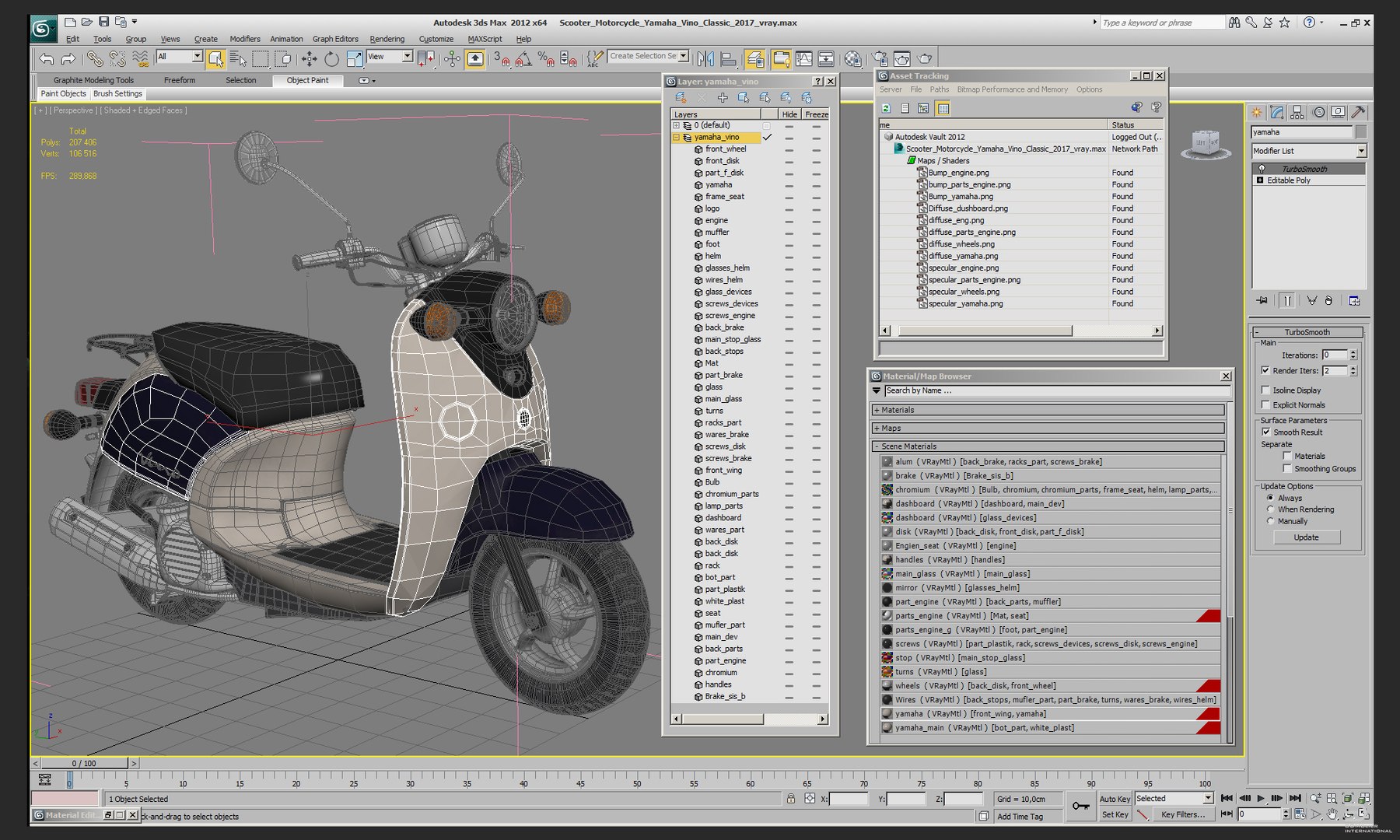This screenshot has height=840, width=1400.
Task: Click the Set Keys large key icon
Action: click(1080, 806)
